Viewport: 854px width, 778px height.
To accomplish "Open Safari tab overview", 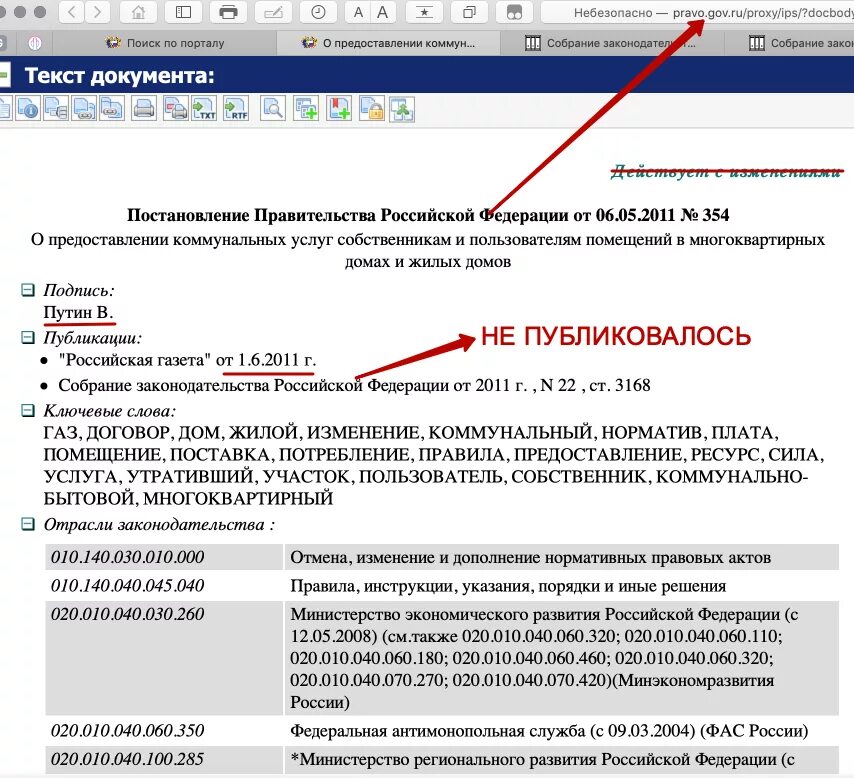I will pos(469,14).
